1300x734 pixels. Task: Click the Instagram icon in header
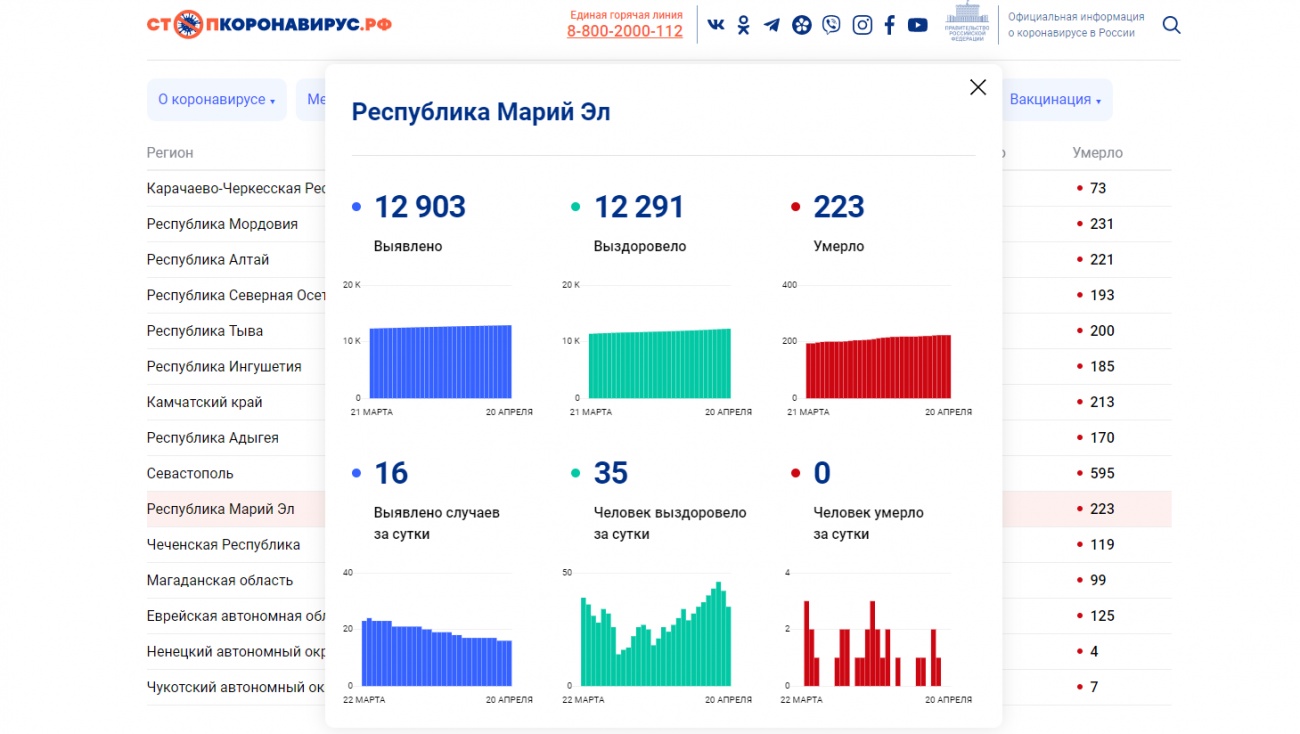pyautogui.click(x=862, y=25)
